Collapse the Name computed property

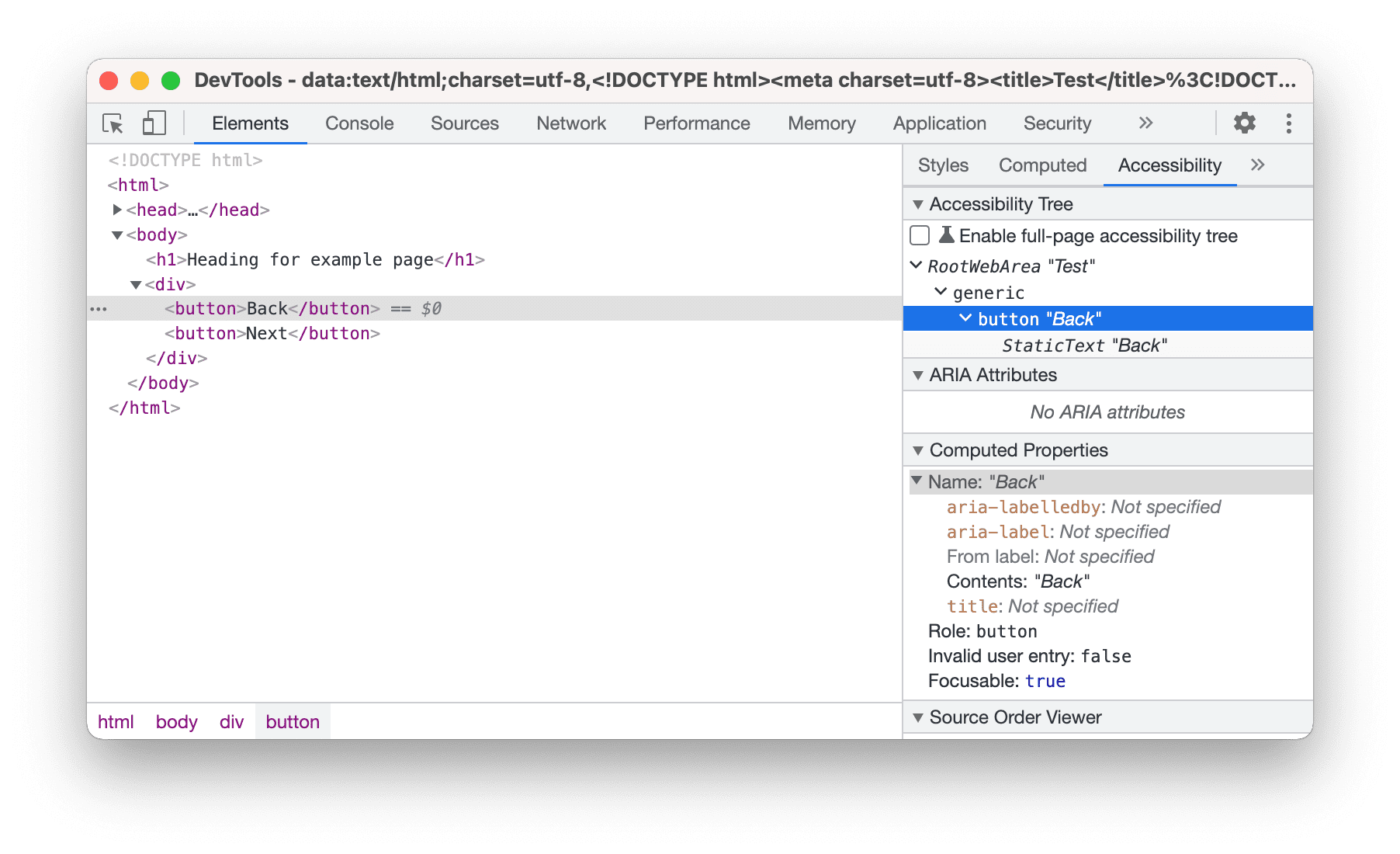[x=917, y=481]
